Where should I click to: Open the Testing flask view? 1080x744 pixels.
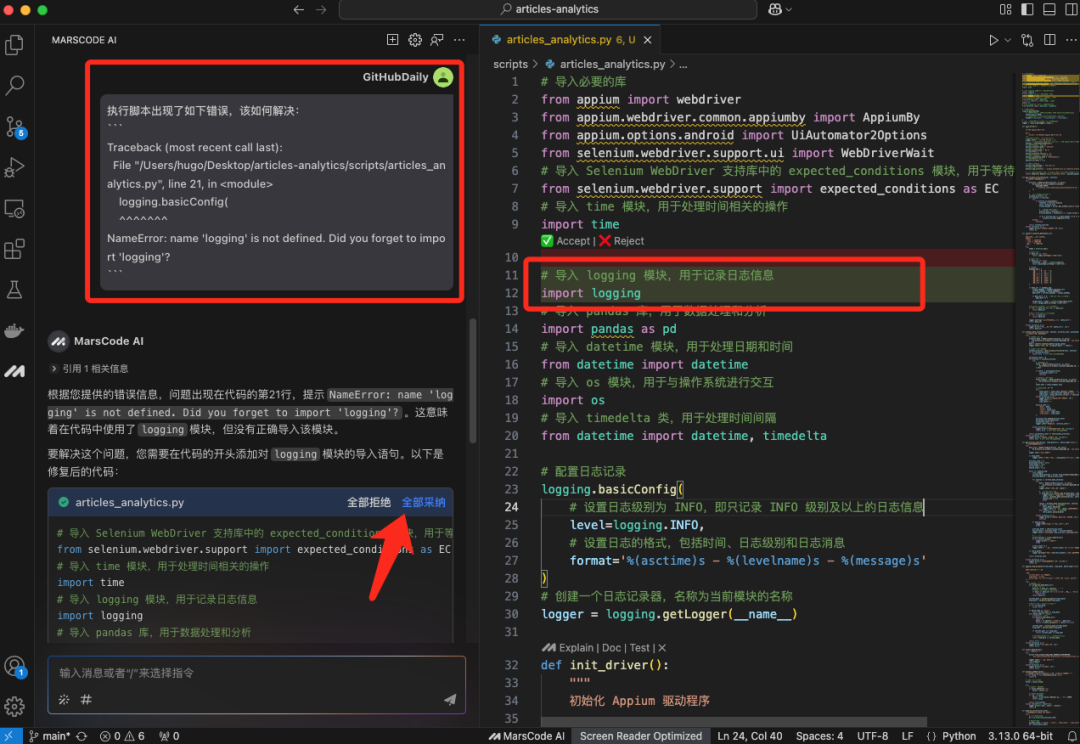[x=14, y=290]
